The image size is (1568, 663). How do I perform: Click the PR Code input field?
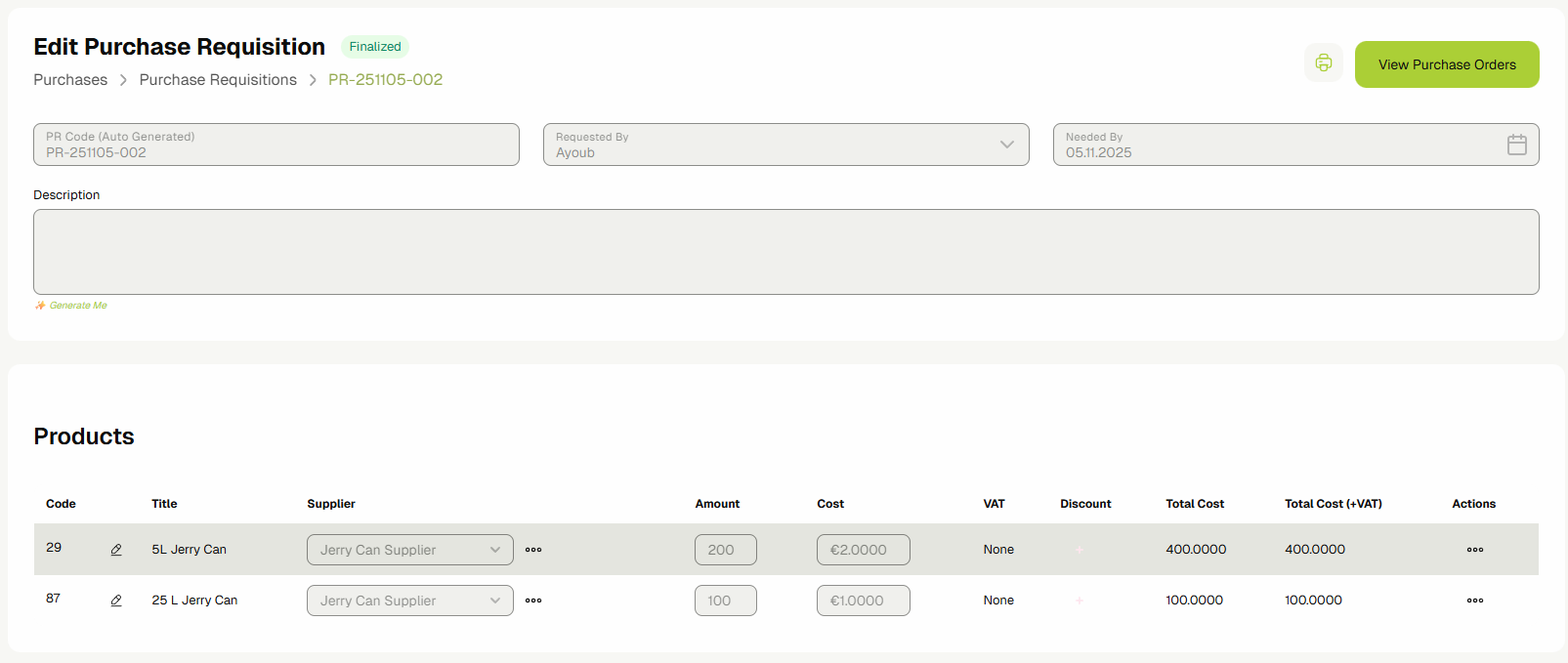[x=275, y=145]
